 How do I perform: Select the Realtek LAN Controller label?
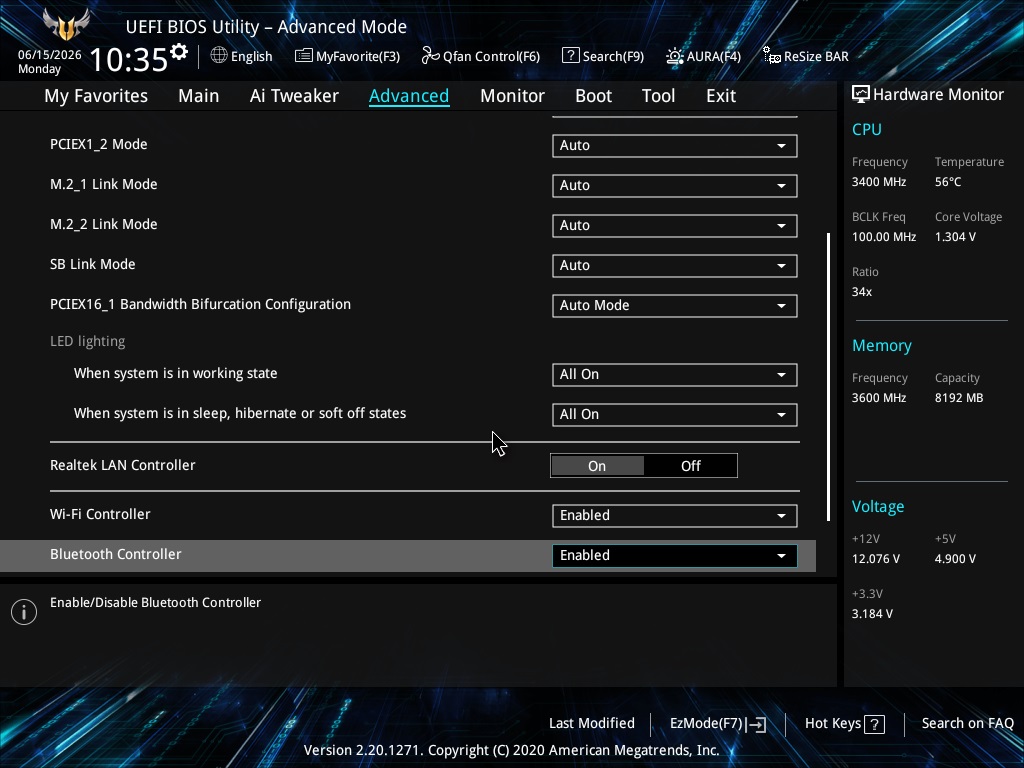pos(123,465)
